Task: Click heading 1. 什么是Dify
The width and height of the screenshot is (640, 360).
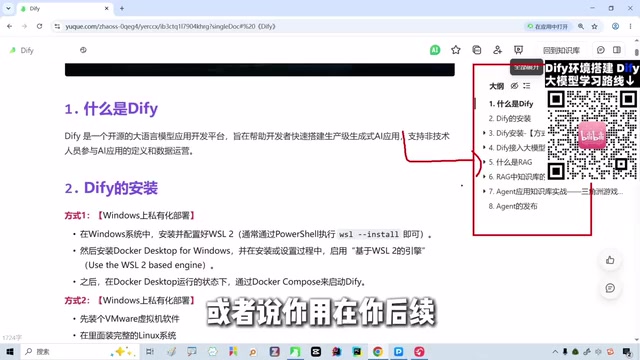Action: pos(111,109)
